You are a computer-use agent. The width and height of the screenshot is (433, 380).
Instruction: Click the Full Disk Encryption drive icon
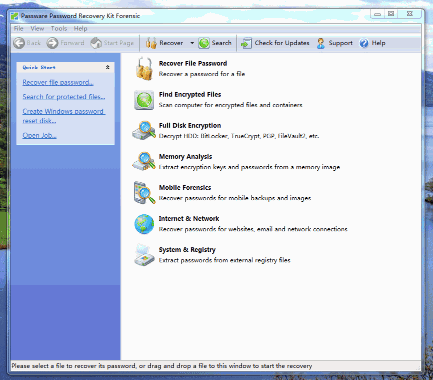click(144, 130)
